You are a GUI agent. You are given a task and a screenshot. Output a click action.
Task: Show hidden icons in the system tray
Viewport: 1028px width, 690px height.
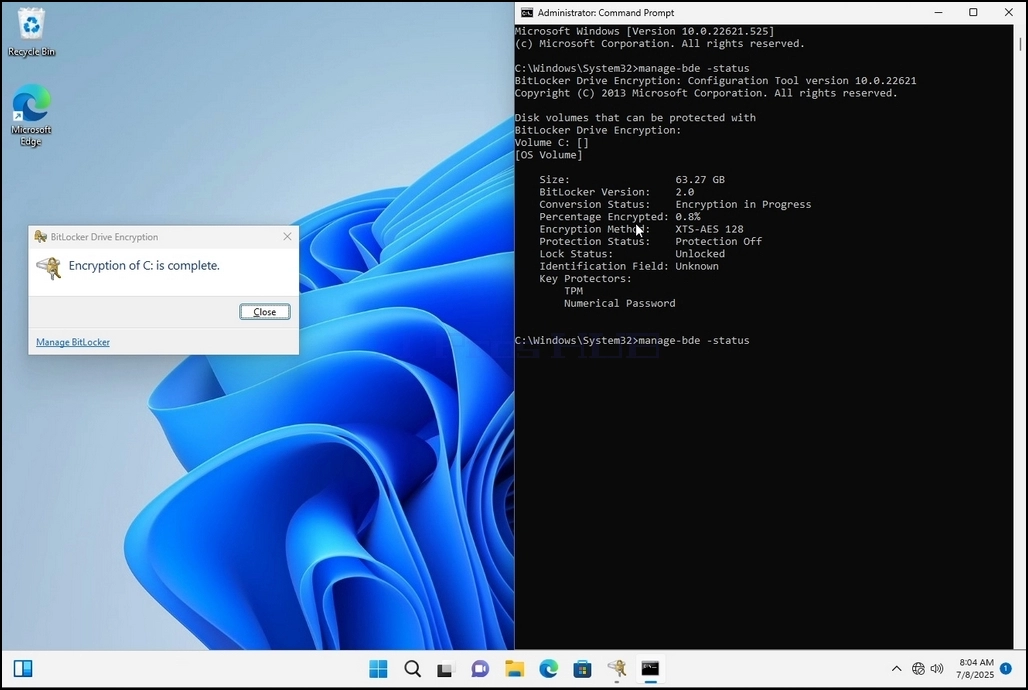896,668
